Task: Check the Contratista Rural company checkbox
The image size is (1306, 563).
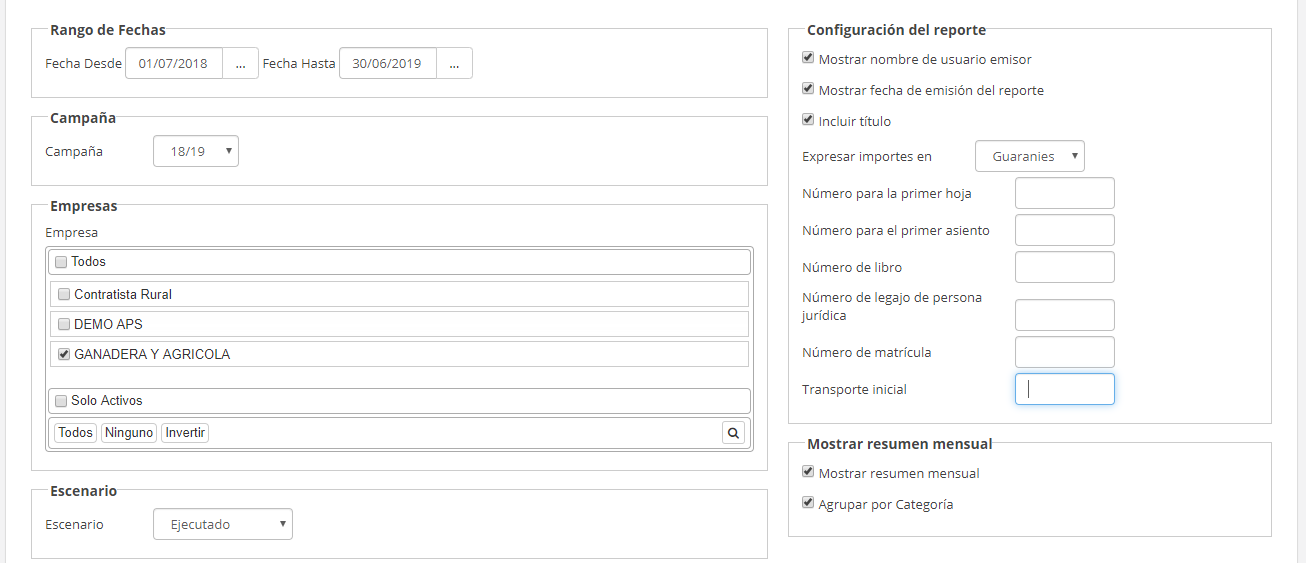Action: pos(64,295)
